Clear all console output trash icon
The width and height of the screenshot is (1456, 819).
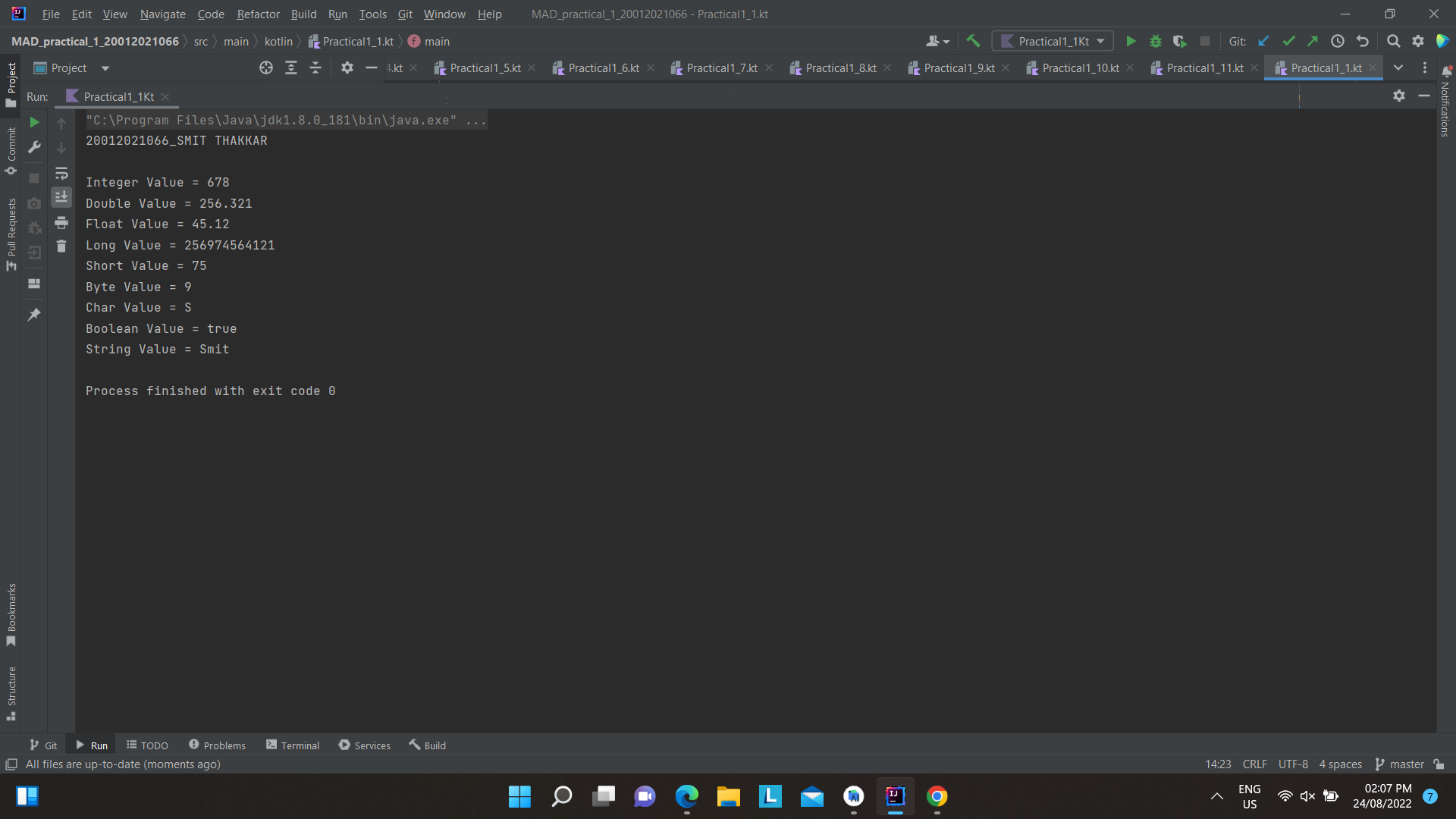(61, 246)
